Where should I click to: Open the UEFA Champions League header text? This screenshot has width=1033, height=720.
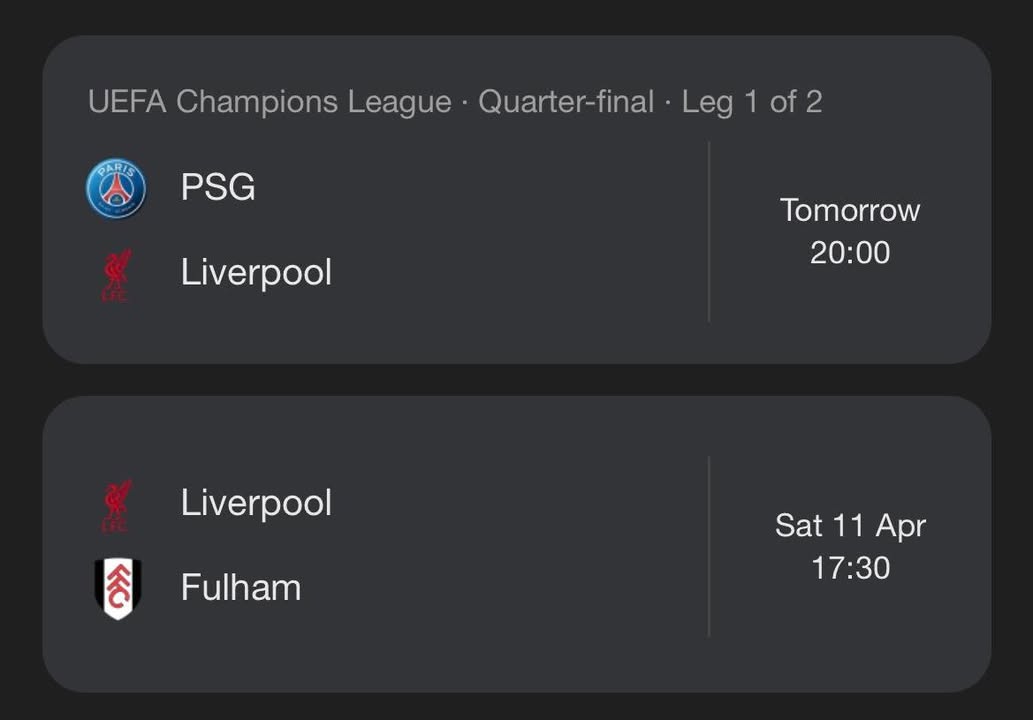(x=270, y=102)
